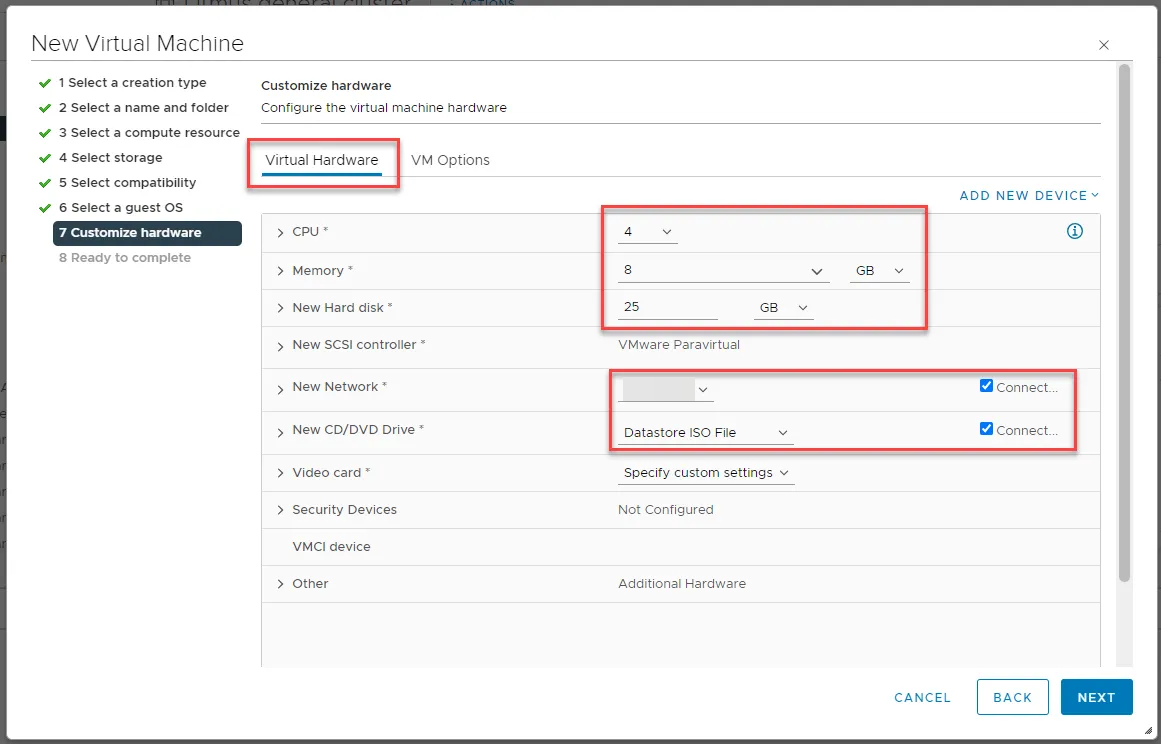This screenshot has height=744, width=1161.
Task: Expand the New SCSI controller section
Action: click(280, 344)
